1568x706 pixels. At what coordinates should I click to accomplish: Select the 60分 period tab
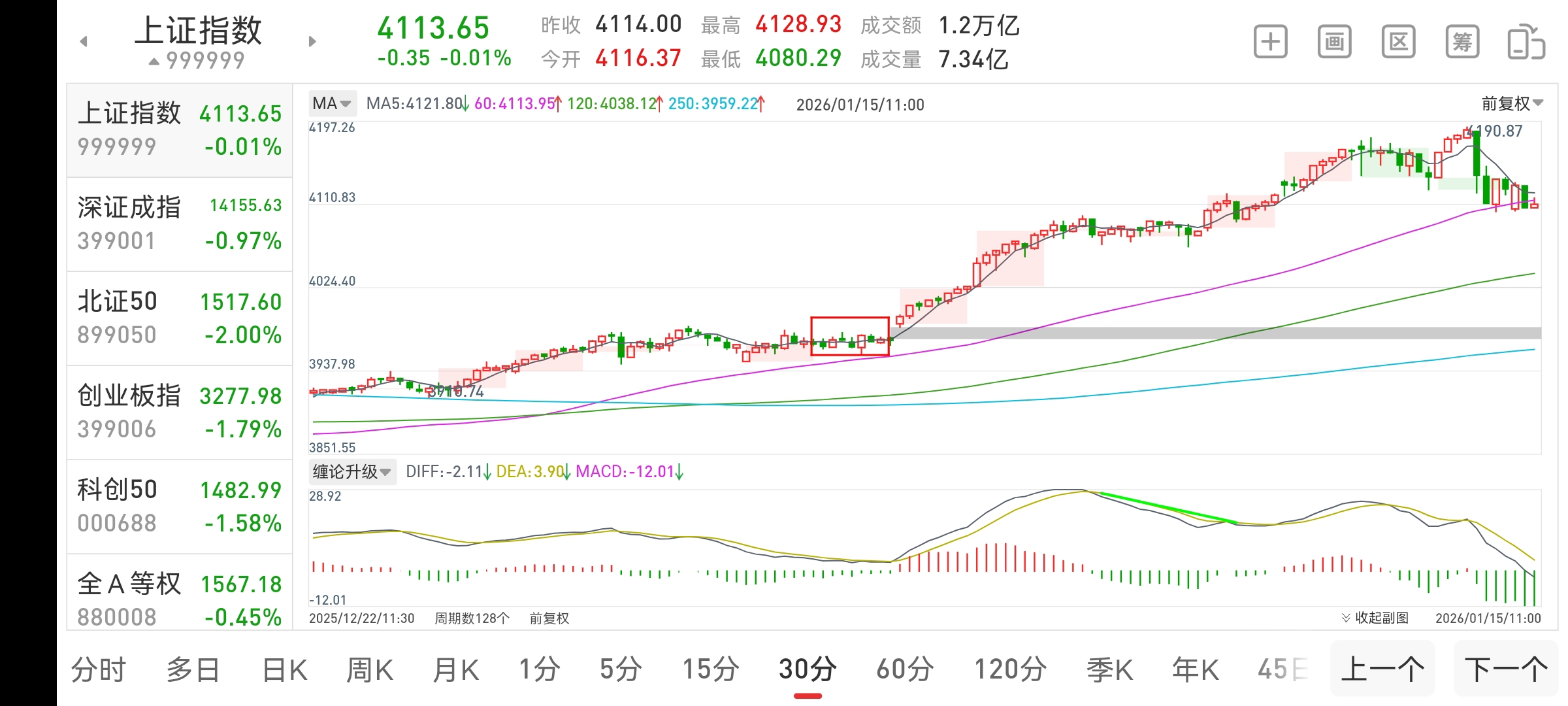pos(905,670)
